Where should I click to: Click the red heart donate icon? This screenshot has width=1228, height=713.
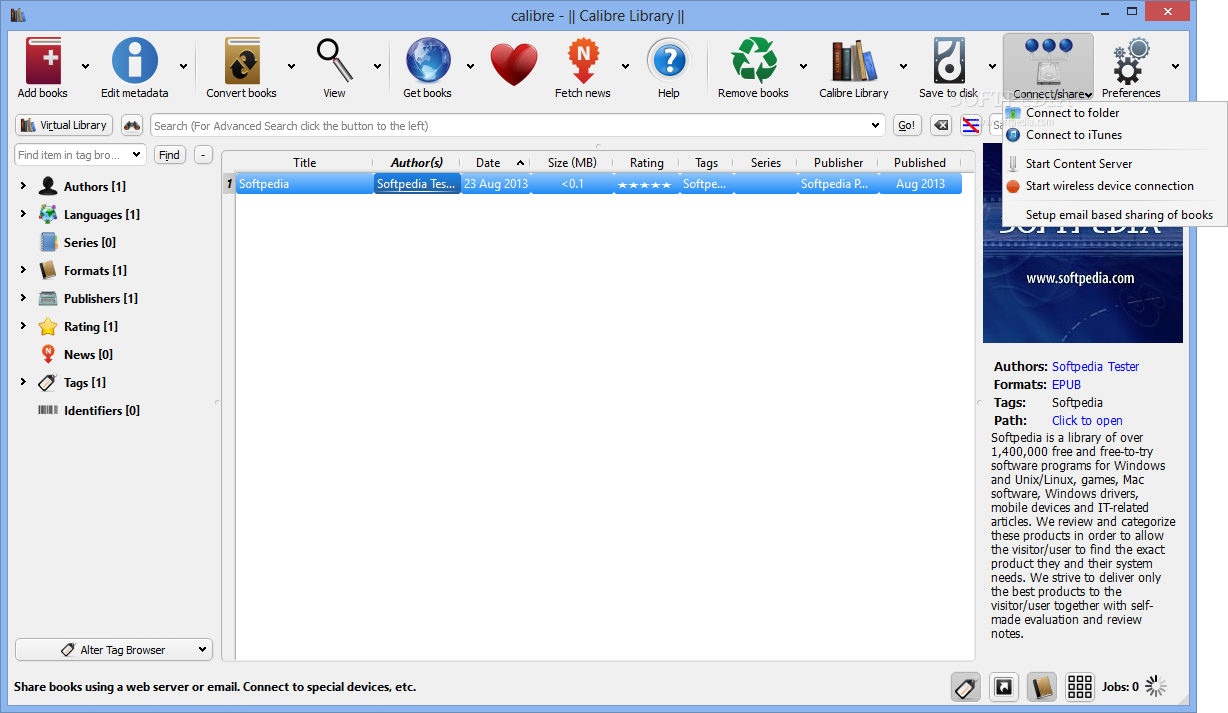(x=514, y=64)
